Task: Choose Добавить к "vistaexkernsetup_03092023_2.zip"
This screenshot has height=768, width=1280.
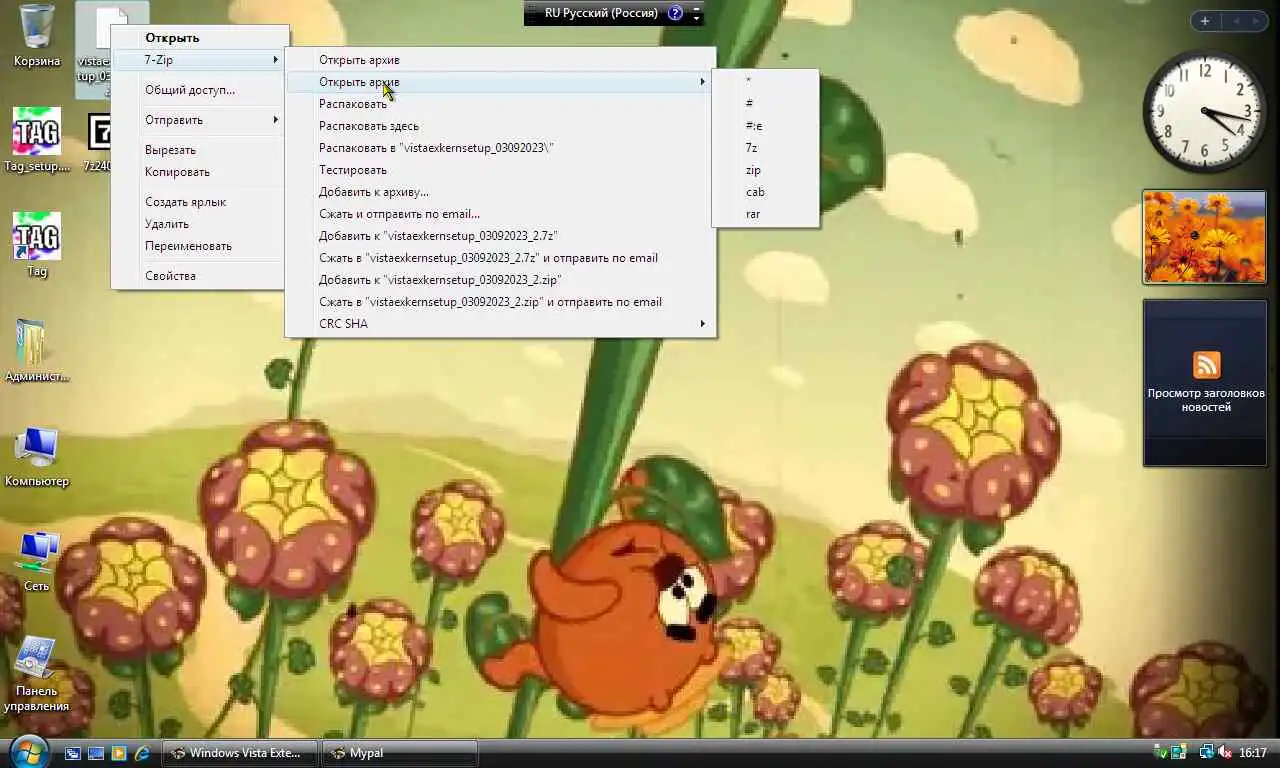Action: (x=501, y=280)
